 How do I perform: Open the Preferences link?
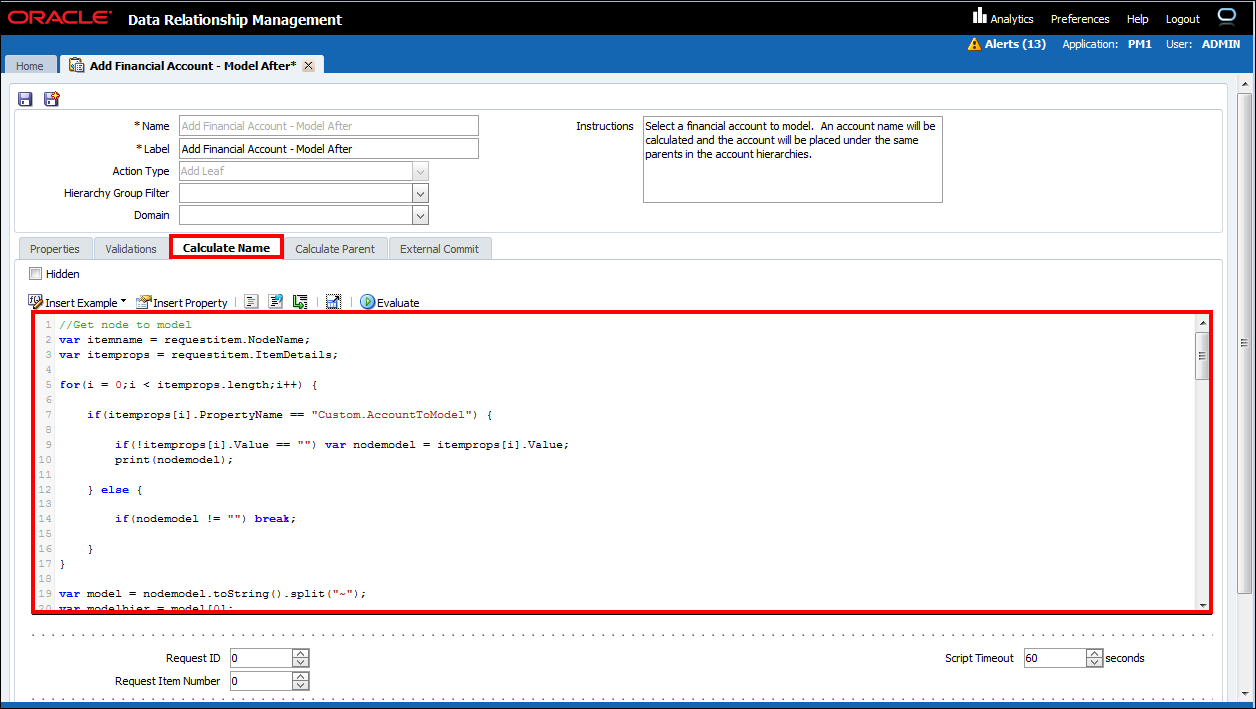tap(1080, 19)
